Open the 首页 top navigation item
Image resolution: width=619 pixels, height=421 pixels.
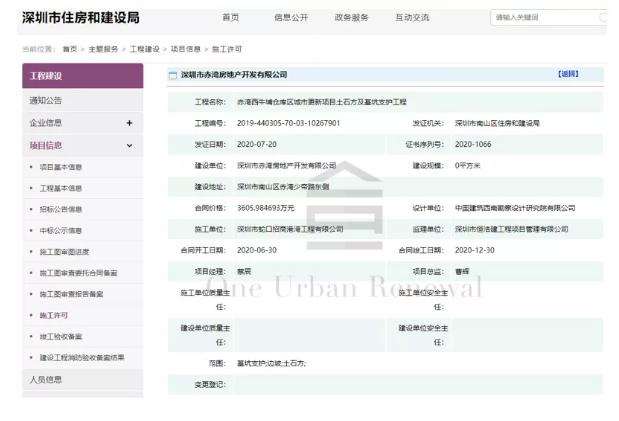[231, 17]
